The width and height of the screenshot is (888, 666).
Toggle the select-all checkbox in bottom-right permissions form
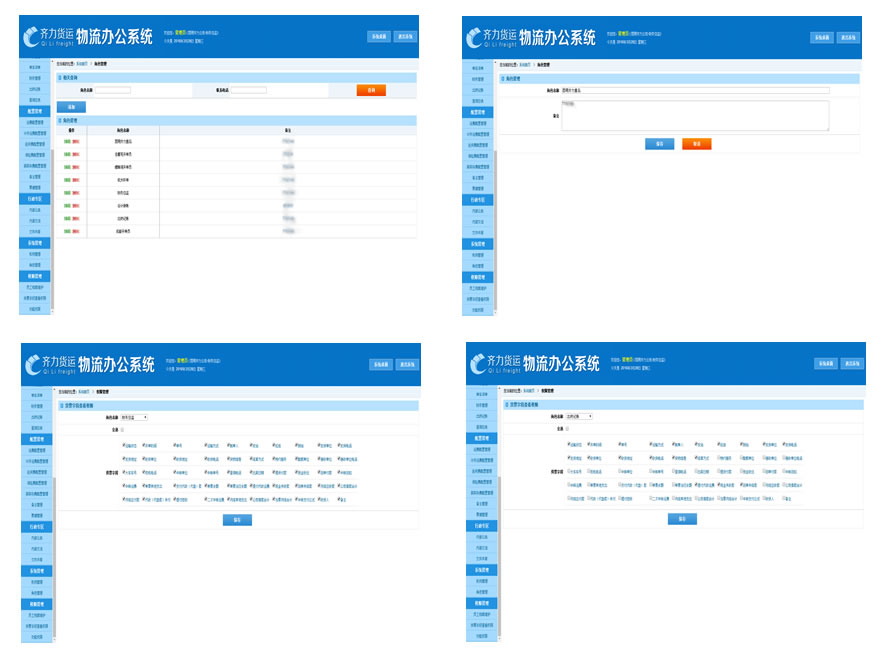coord(568,428)
